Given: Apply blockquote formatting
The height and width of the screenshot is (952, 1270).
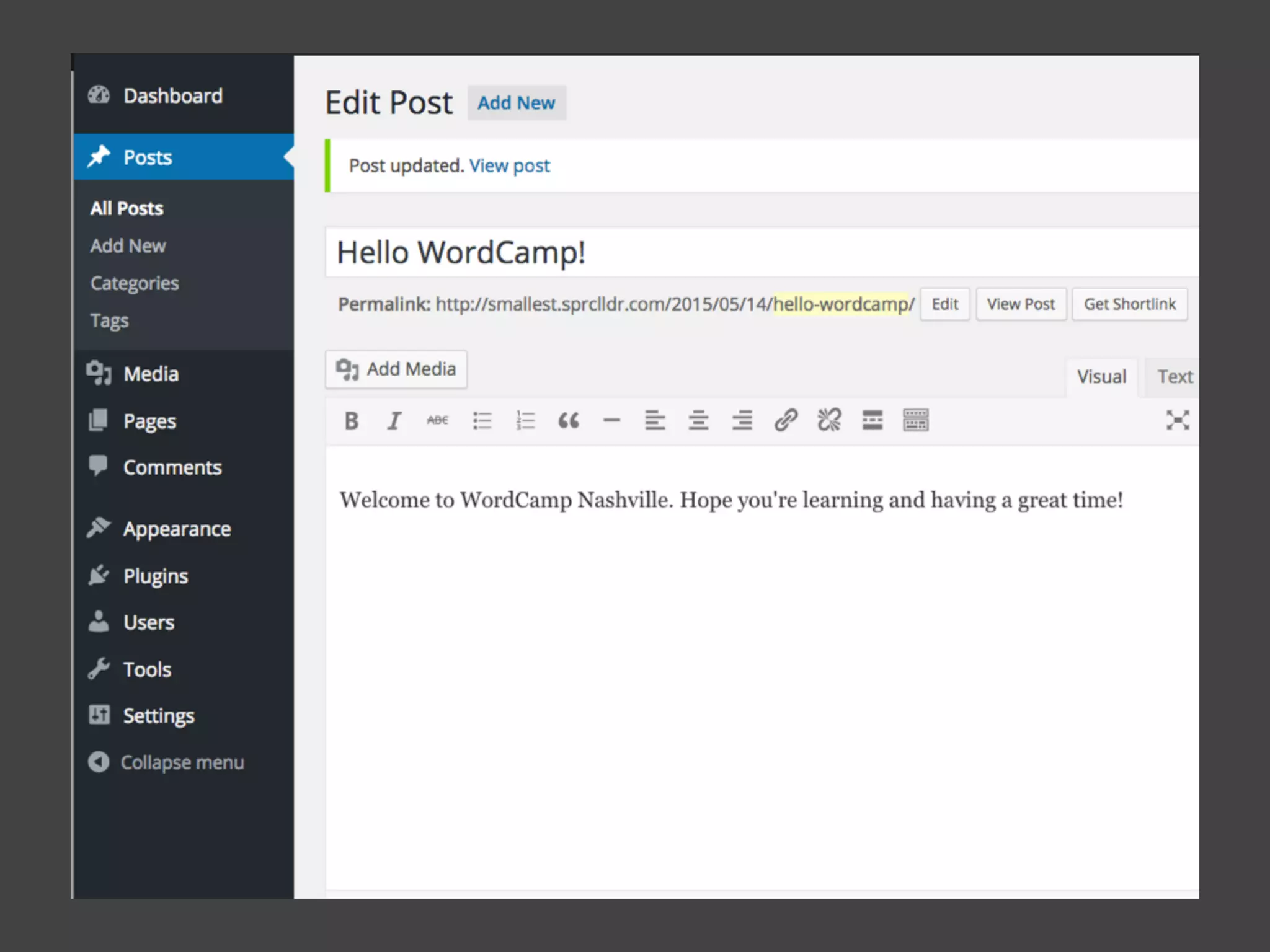Looking at the screenshot, I should point(568,421).
